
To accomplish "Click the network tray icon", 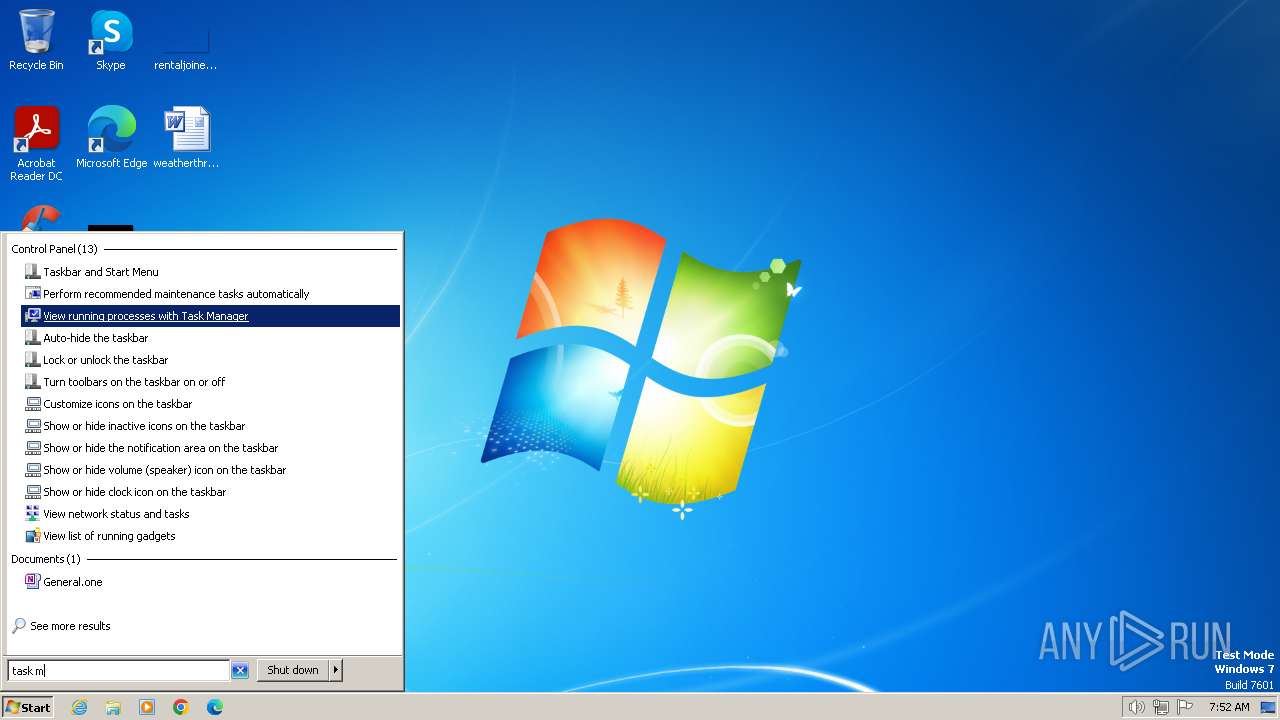I will coord(1161,707).
